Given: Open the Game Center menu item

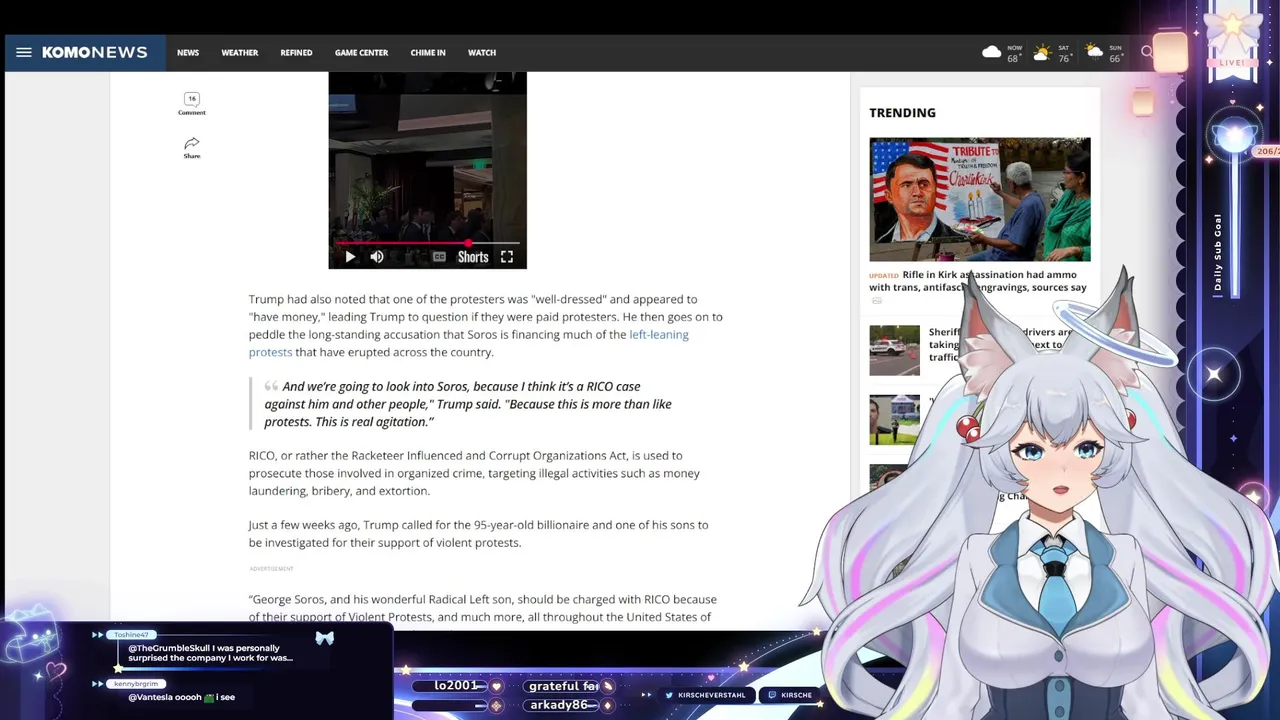Looking at the screenshot, I should (x=361, y=52).
